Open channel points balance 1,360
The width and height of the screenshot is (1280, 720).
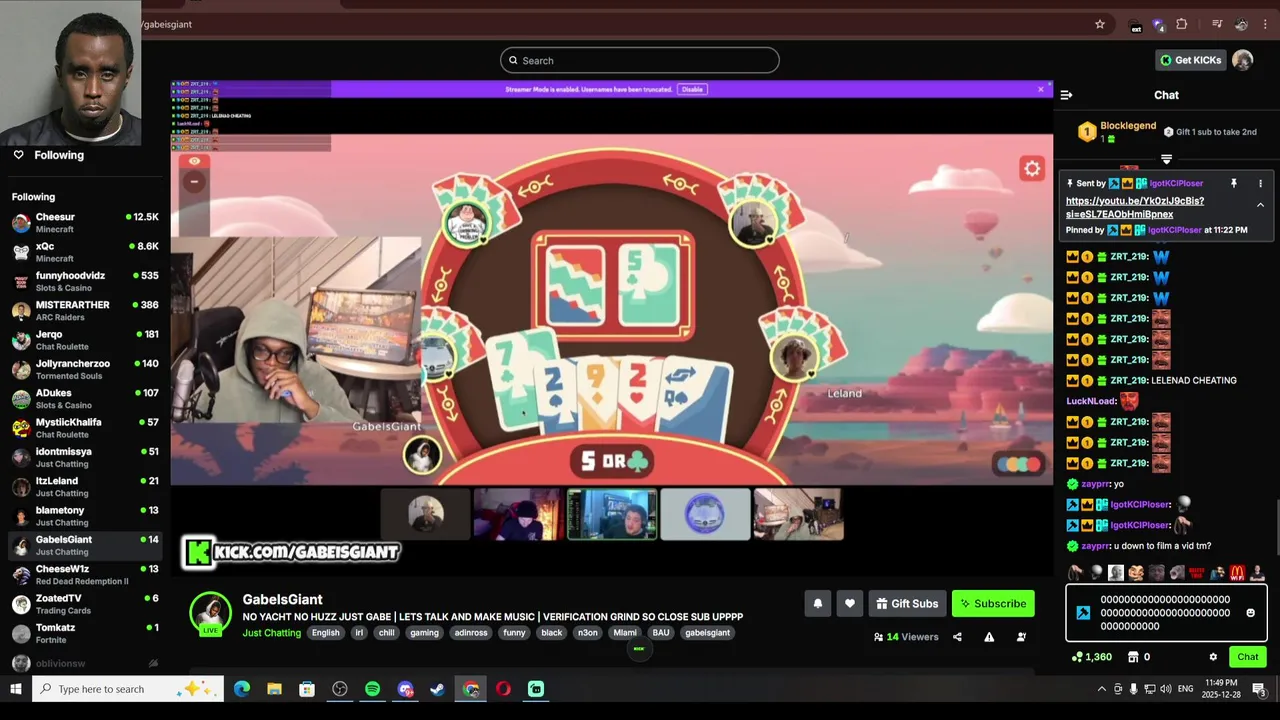point(1091,657)
